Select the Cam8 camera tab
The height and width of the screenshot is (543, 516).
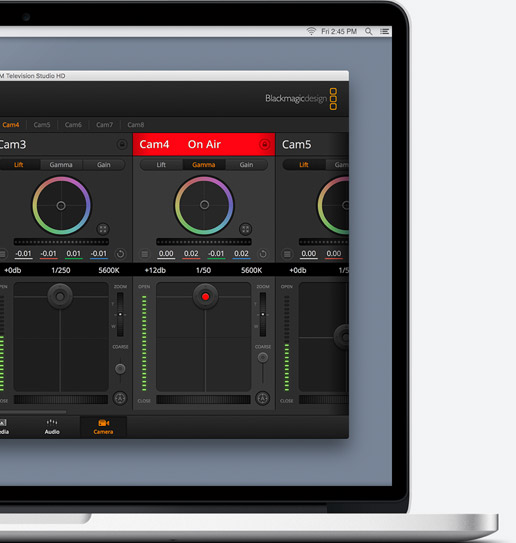click(x=135, y=125)
